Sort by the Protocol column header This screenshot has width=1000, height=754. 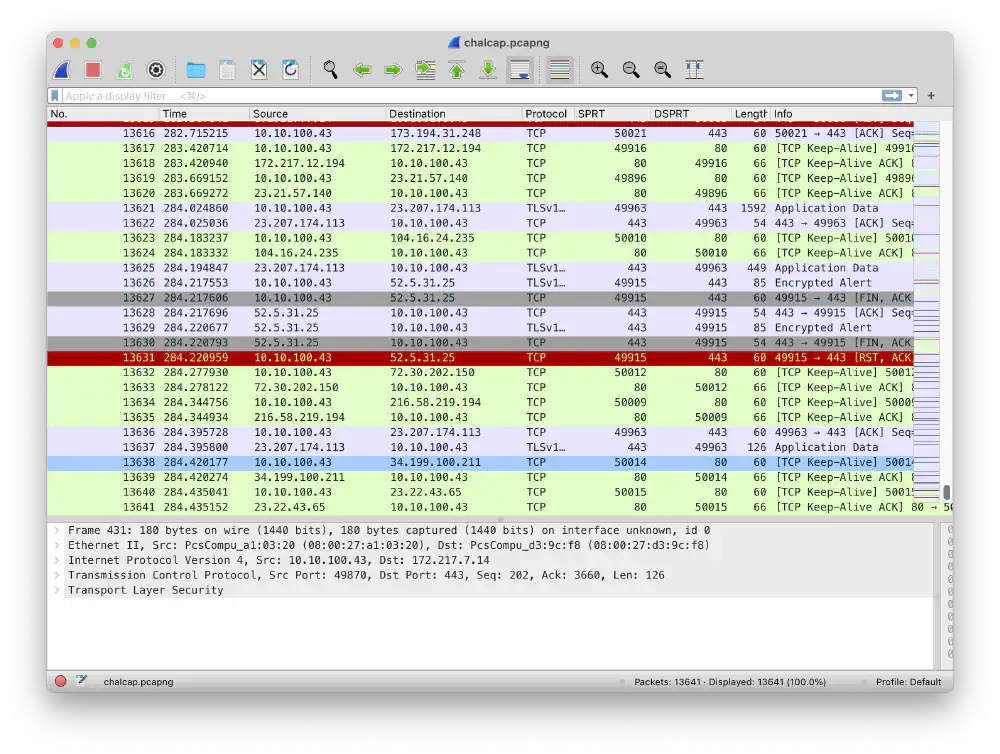tap(546, 113)
